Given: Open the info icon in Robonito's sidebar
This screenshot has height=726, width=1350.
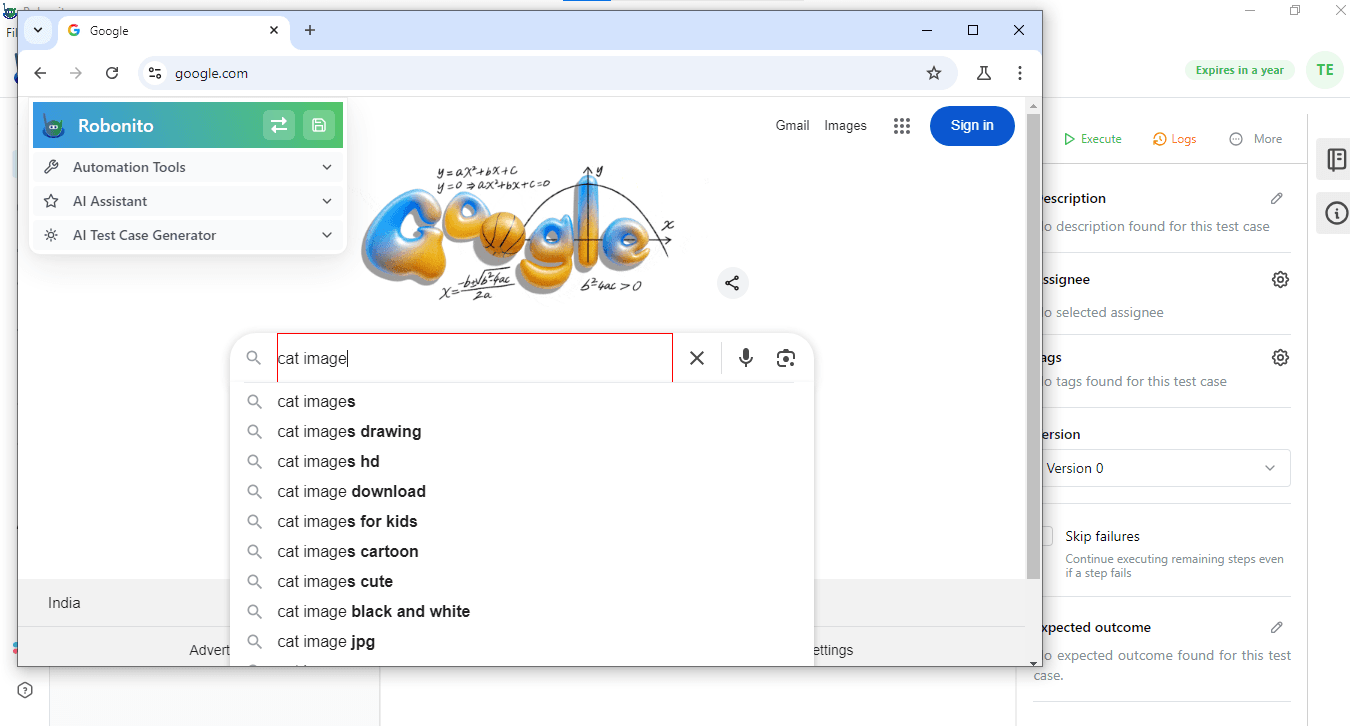Looking at the screenshot, I should 1336,213.
